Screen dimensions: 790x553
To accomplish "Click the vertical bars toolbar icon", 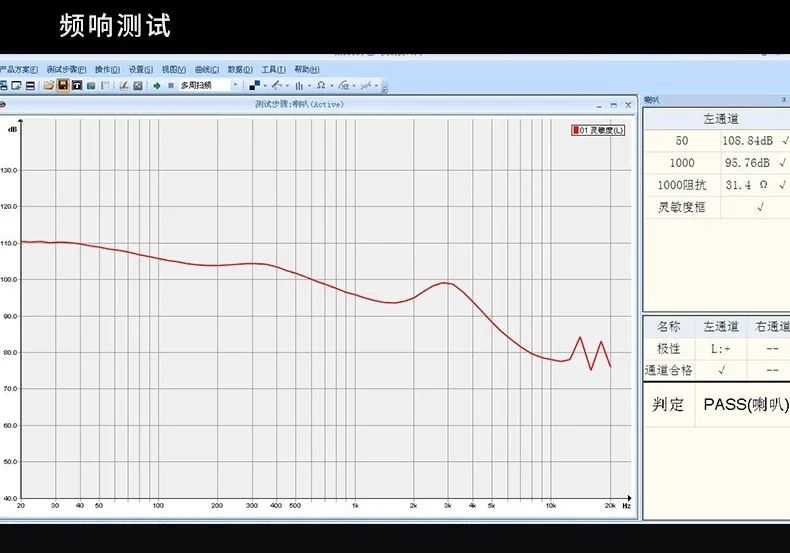I will (x=299, y=86).
